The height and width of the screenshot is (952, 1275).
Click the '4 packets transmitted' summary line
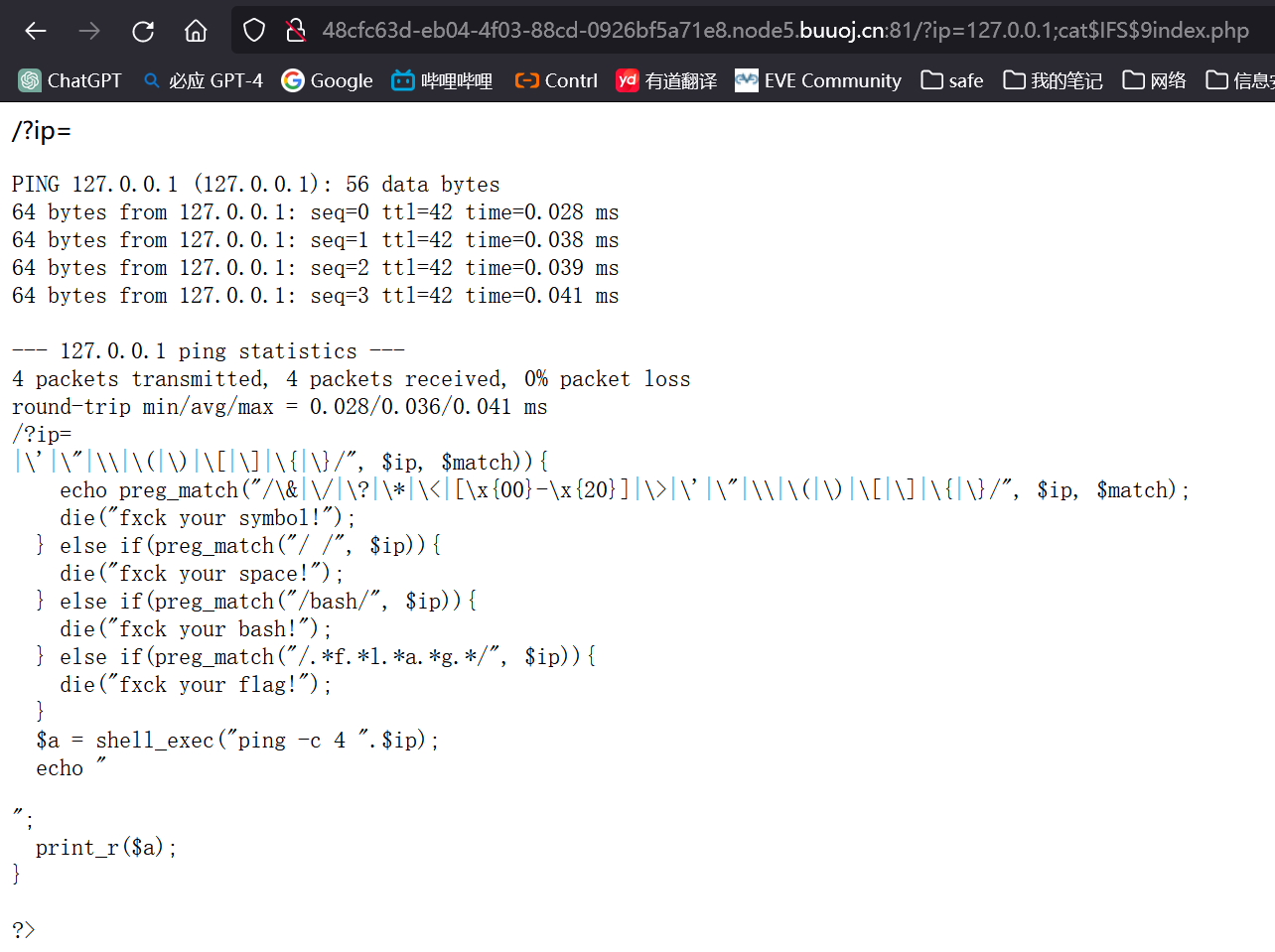click(352, 379)
